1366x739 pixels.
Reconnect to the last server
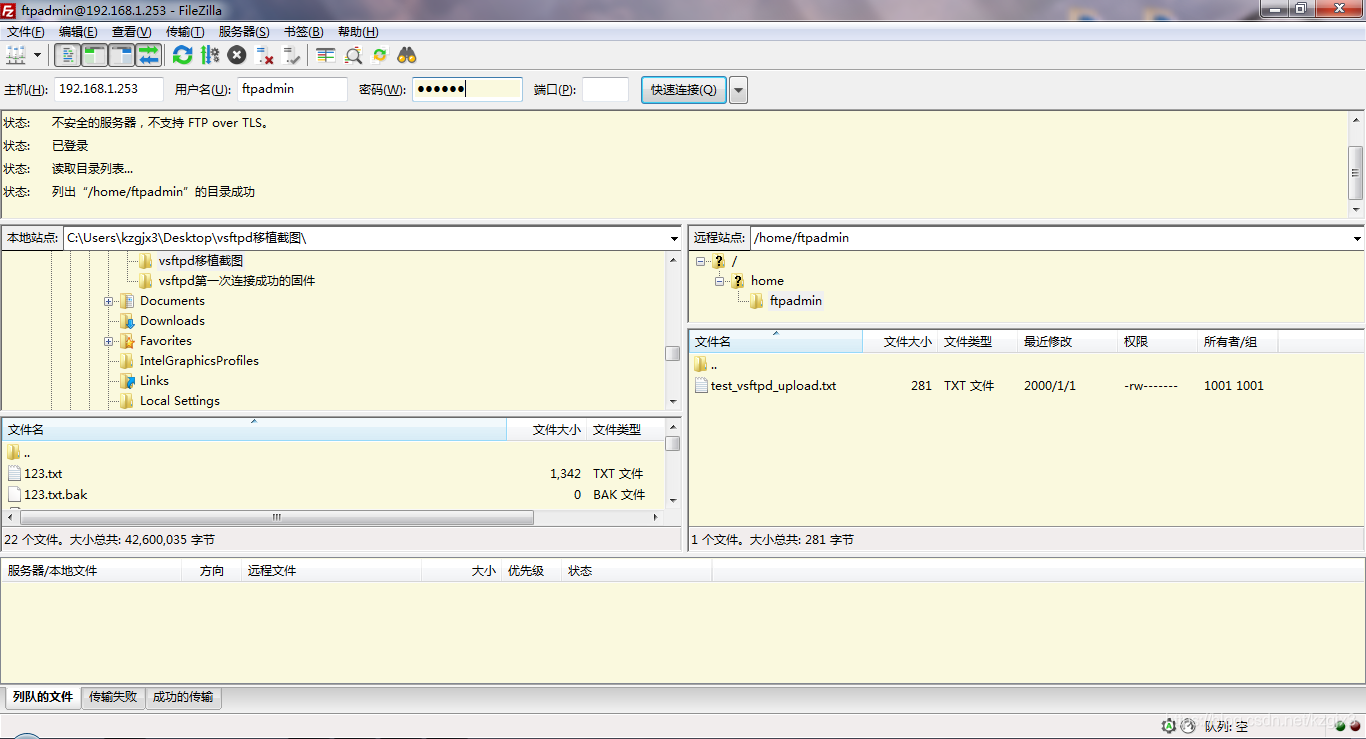(x=292, y=55)
